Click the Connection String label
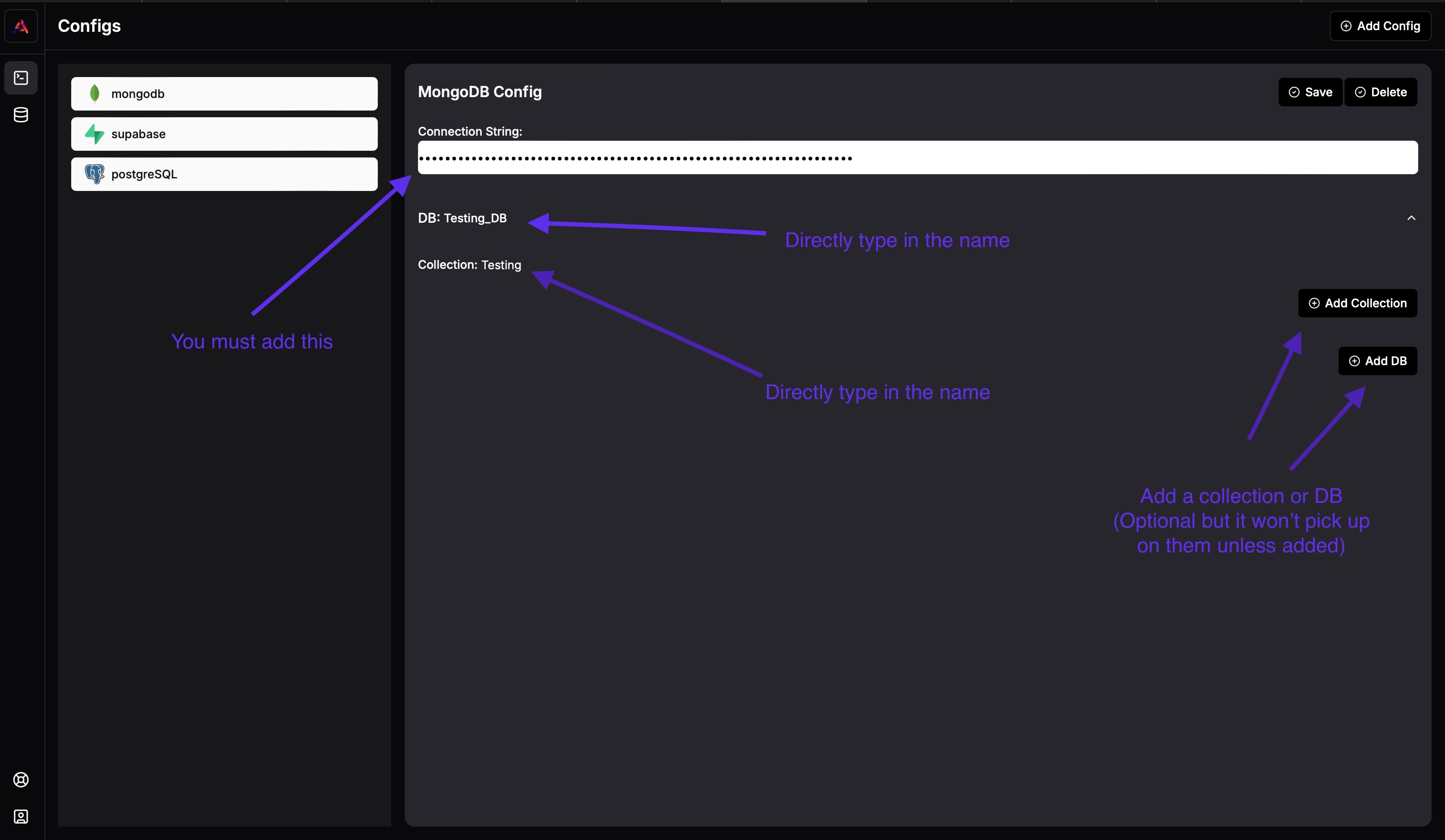The height and width of the screenshot is (840, 1445). tap(470, 131)
